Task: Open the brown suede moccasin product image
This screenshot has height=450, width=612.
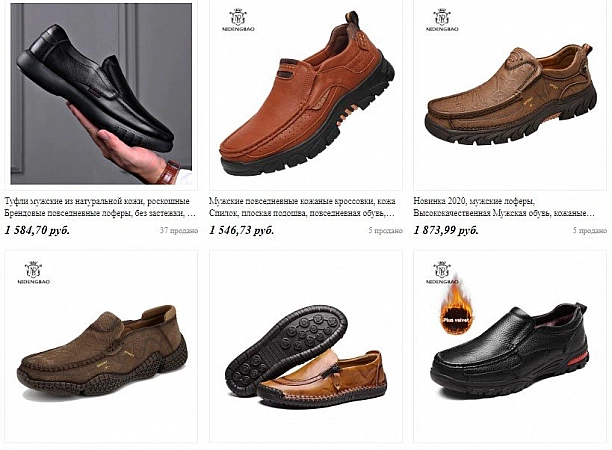Action: coord(101,347)
